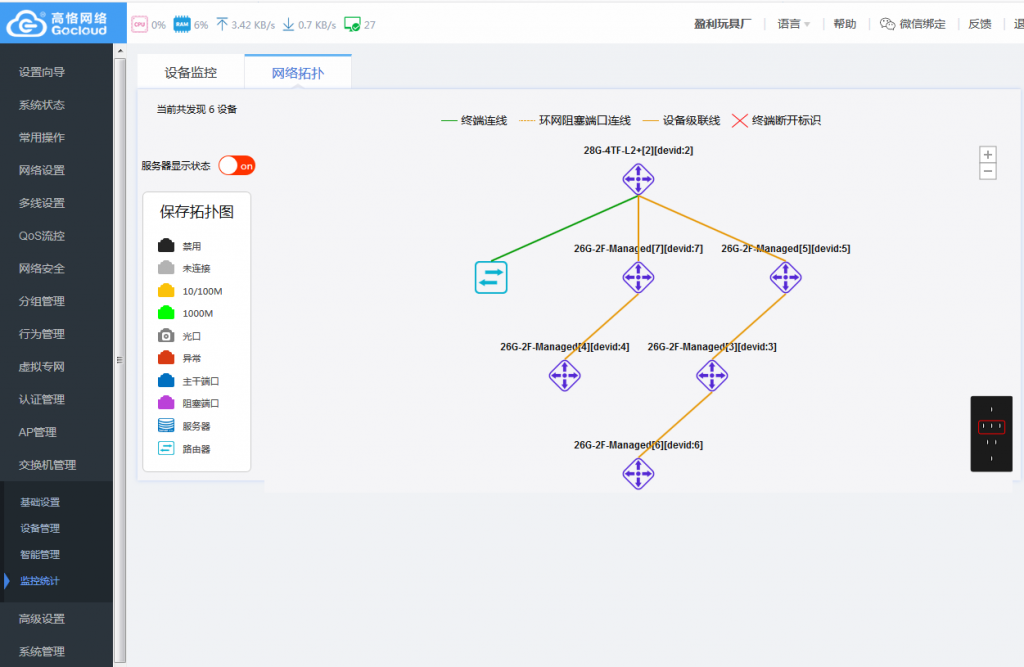Open the 语言 language dropdown
Screen dimensions: 1024x667
[794, 24]
